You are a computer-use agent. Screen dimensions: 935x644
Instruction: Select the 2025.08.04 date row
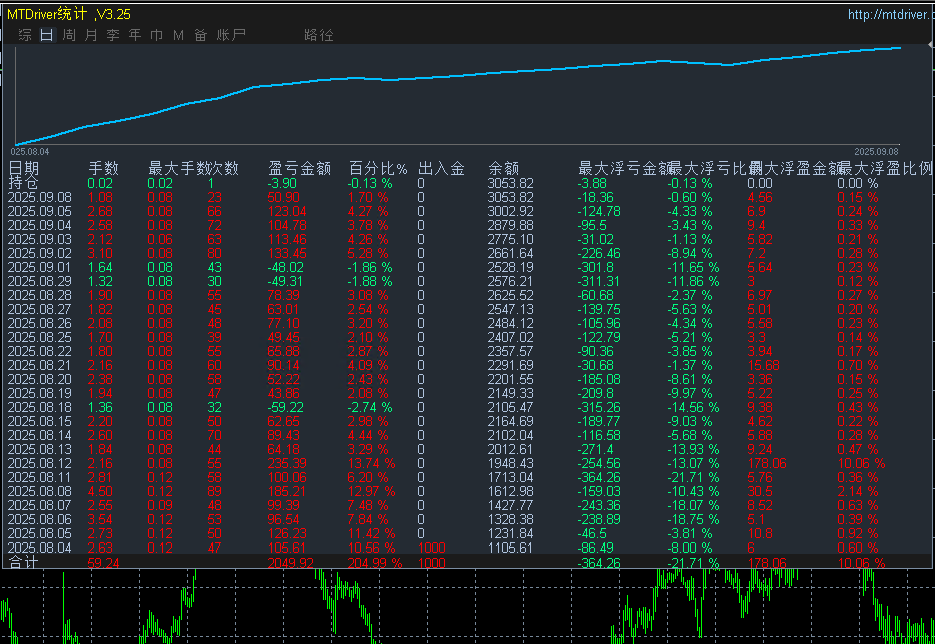tap(40, 548)
